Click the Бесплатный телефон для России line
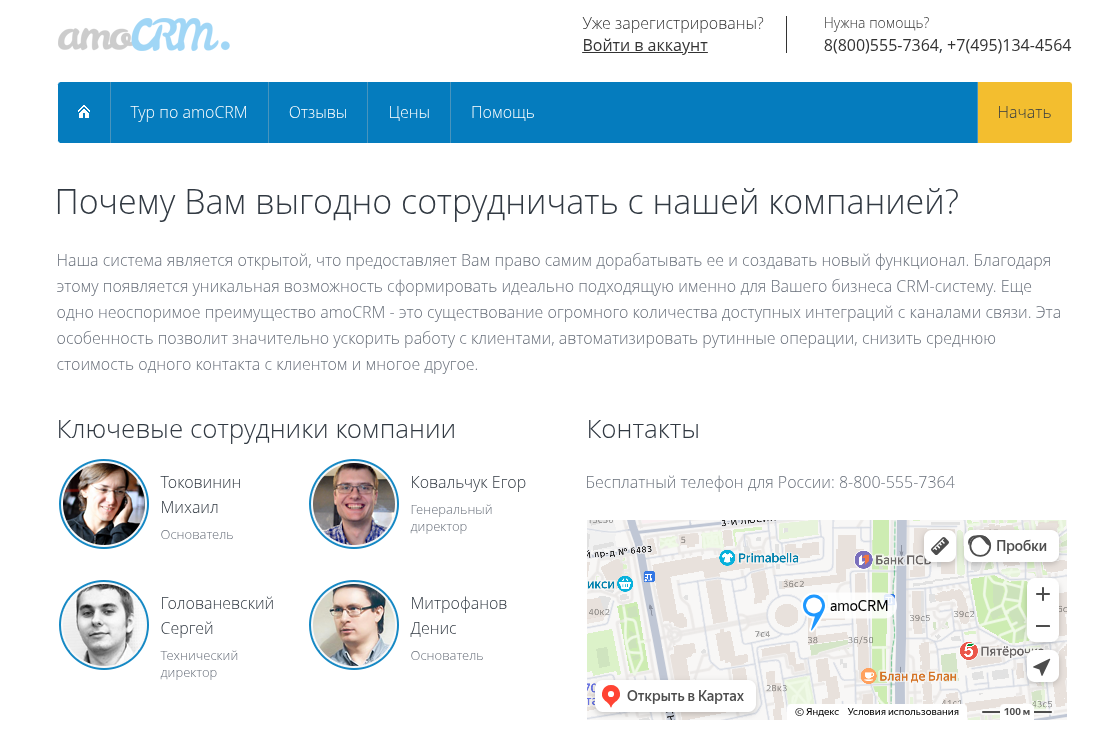Screen dimensions: 1105x735 click(770, 482)
